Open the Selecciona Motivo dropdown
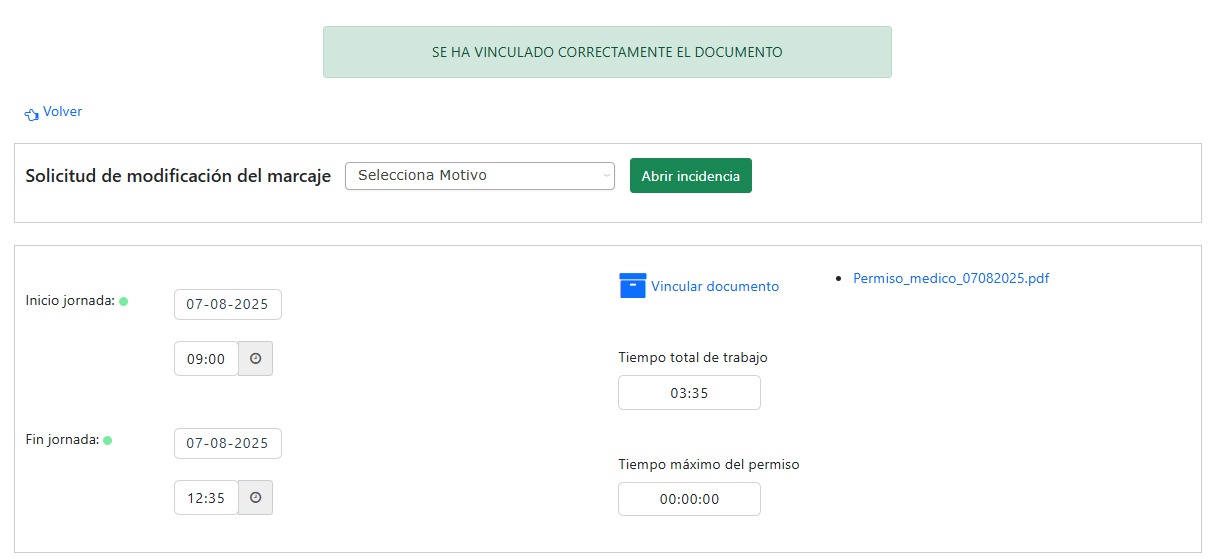The width and height of the screenshot is (1214, 560). click(x=480, y=176)
